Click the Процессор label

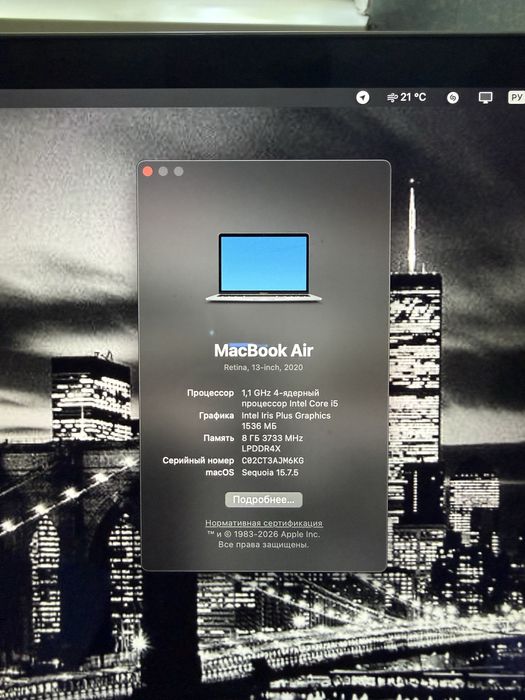point(210,393)
